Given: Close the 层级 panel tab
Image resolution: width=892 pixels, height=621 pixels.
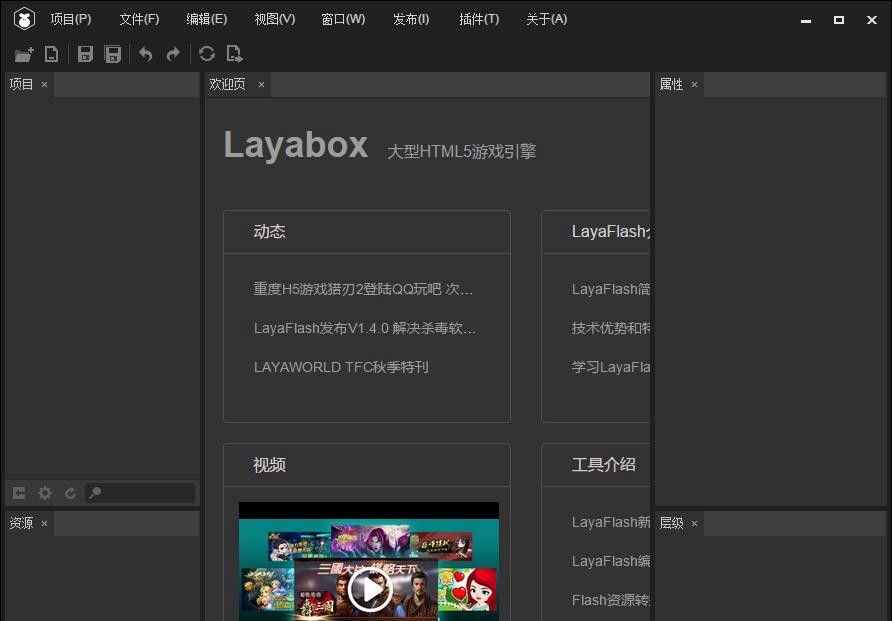Looking at the screenshot, I should point(694,523).
